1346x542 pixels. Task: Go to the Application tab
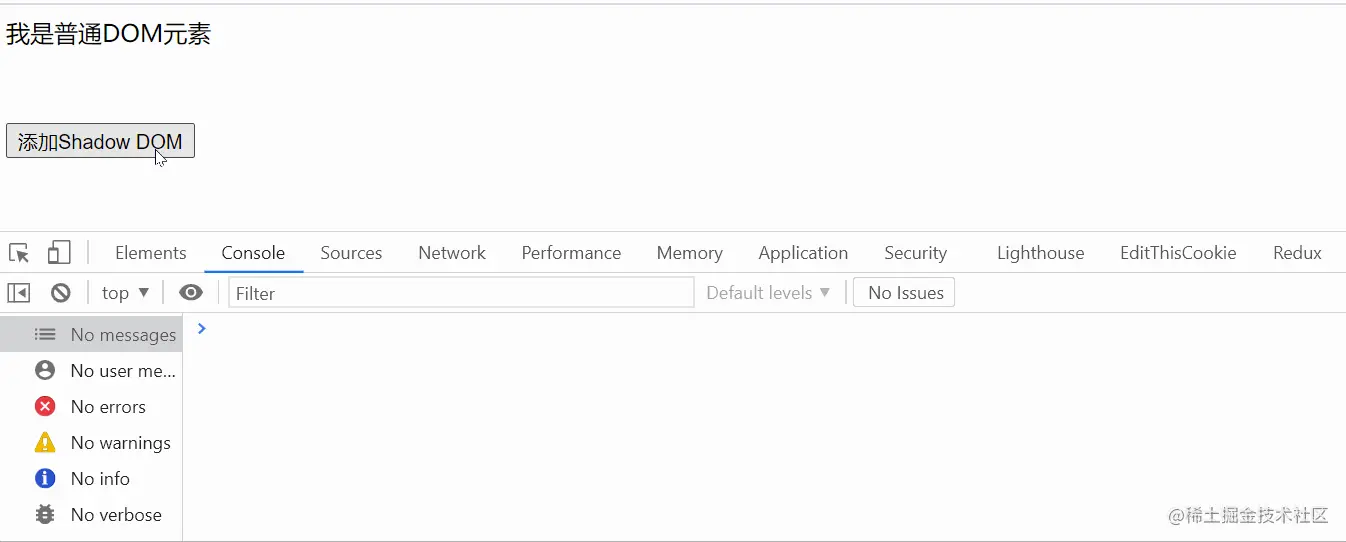pos(803,253)
